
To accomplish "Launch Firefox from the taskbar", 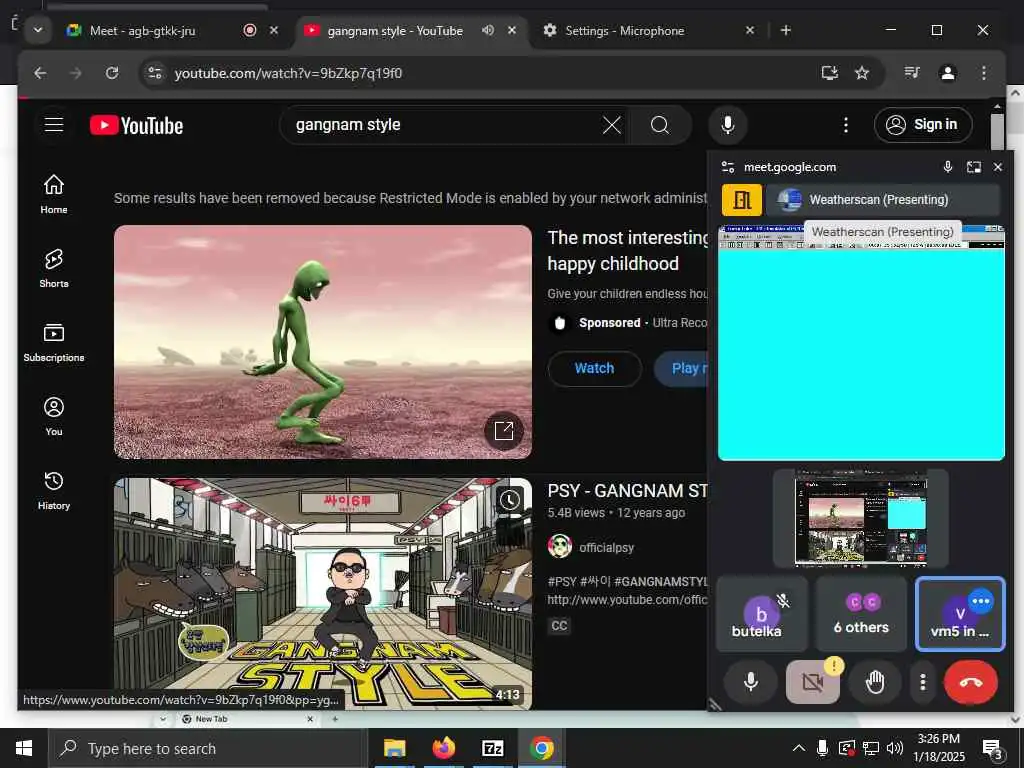I will (443, 748).
